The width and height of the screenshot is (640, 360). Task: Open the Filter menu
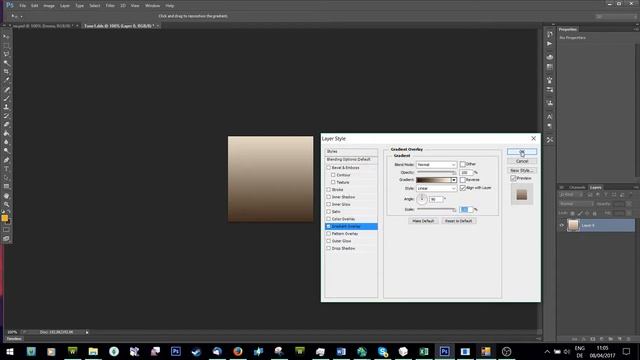110,6
